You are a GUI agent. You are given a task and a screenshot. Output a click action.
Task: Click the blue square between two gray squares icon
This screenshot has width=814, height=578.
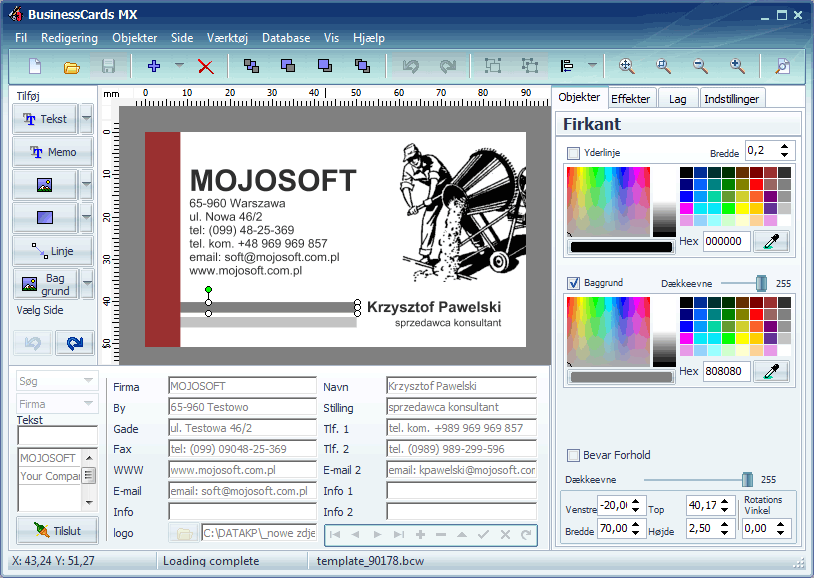tap(251, 66)
